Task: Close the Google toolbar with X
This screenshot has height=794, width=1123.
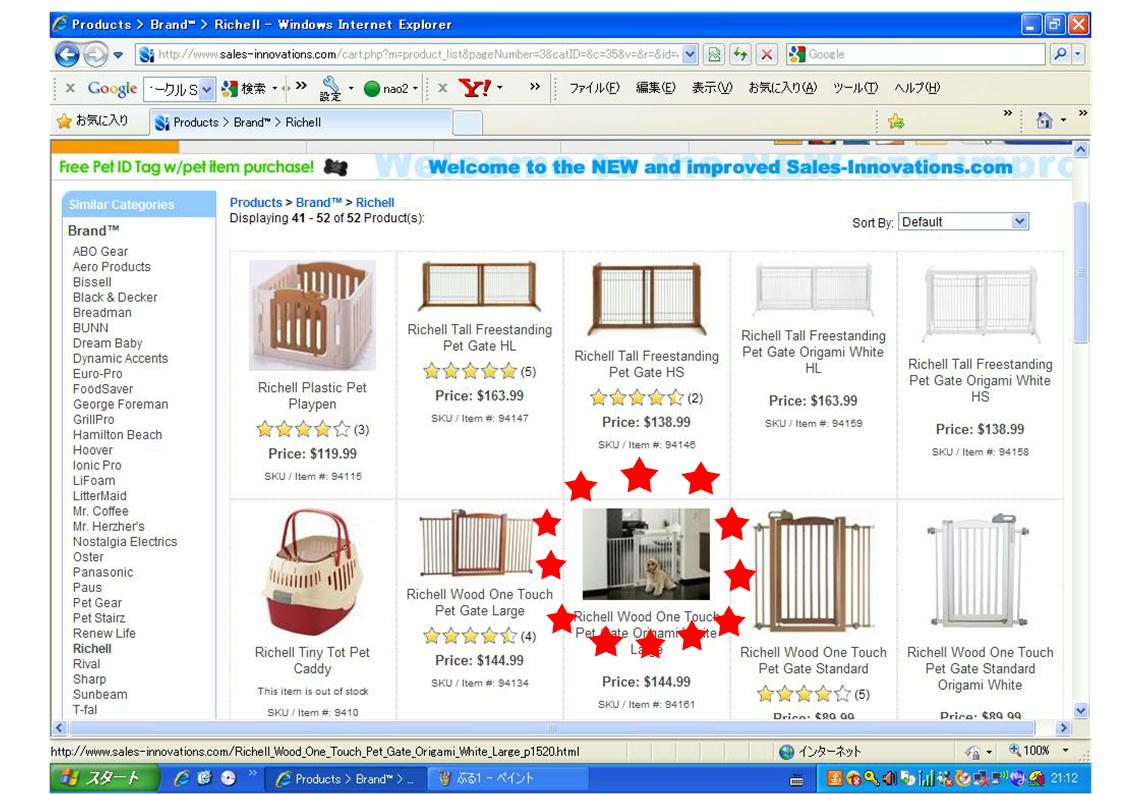Action: click(70, 88)
